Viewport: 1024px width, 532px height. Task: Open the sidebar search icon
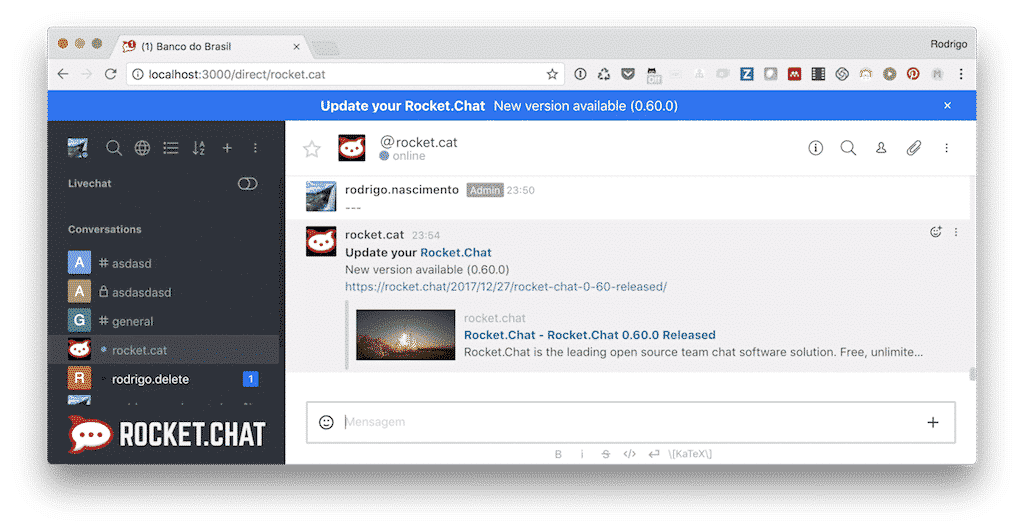tap(114, 148)
